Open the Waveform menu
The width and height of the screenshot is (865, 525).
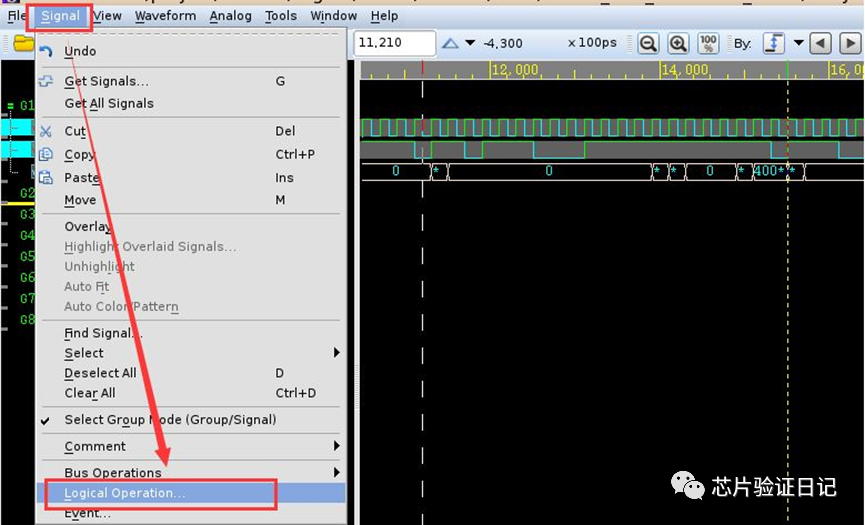(x=165, y=16)
